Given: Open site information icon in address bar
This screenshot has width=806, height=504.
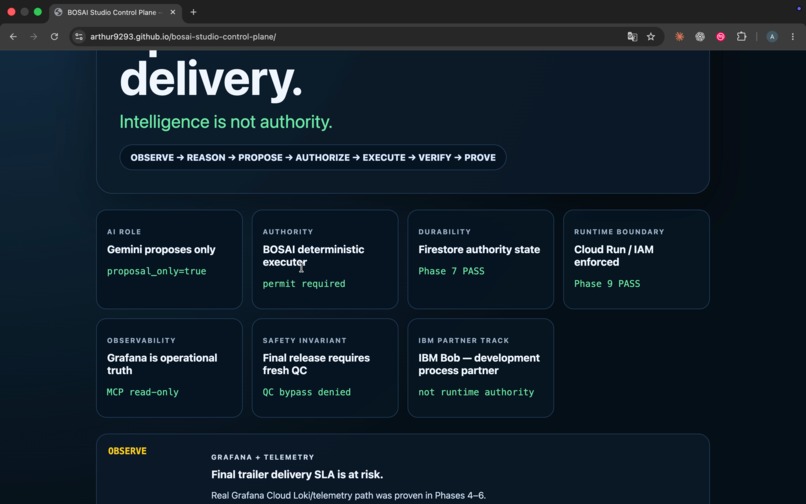Looking at the screenshot, I should click(79, 37).
